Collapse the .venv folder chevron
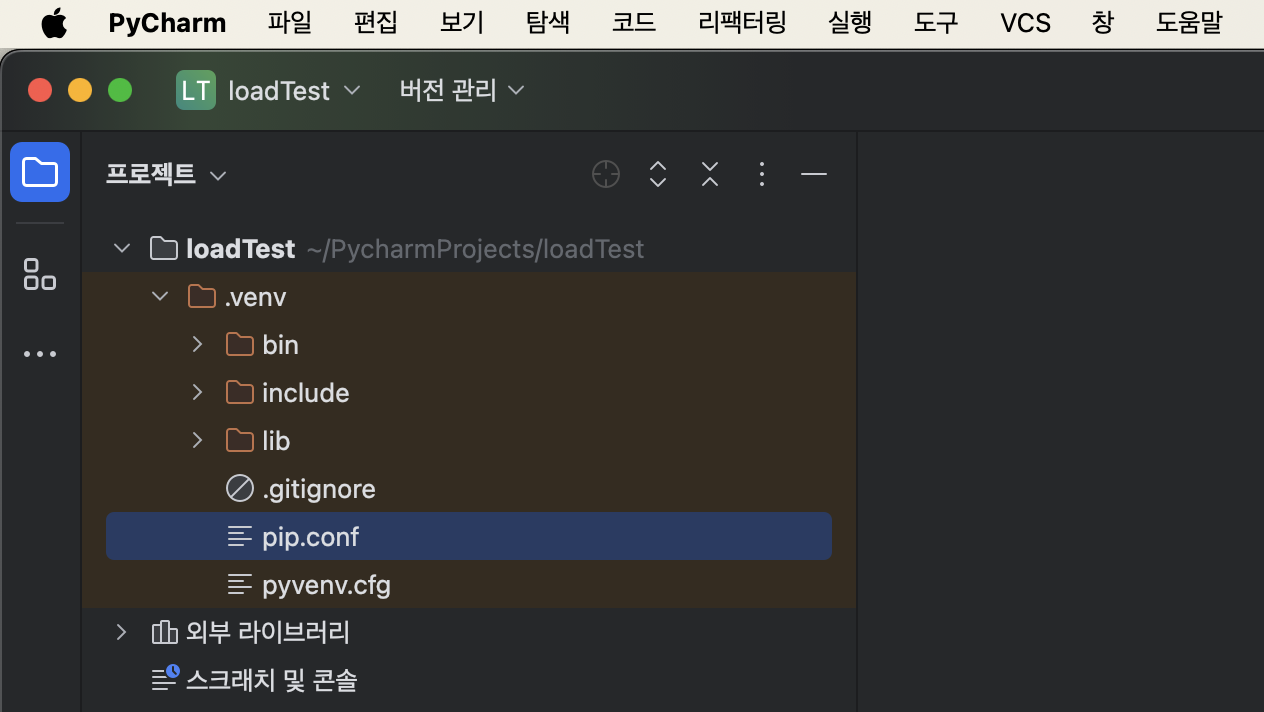The width and height of the screenshot is (1264, 712). click(x=160, y=296)
